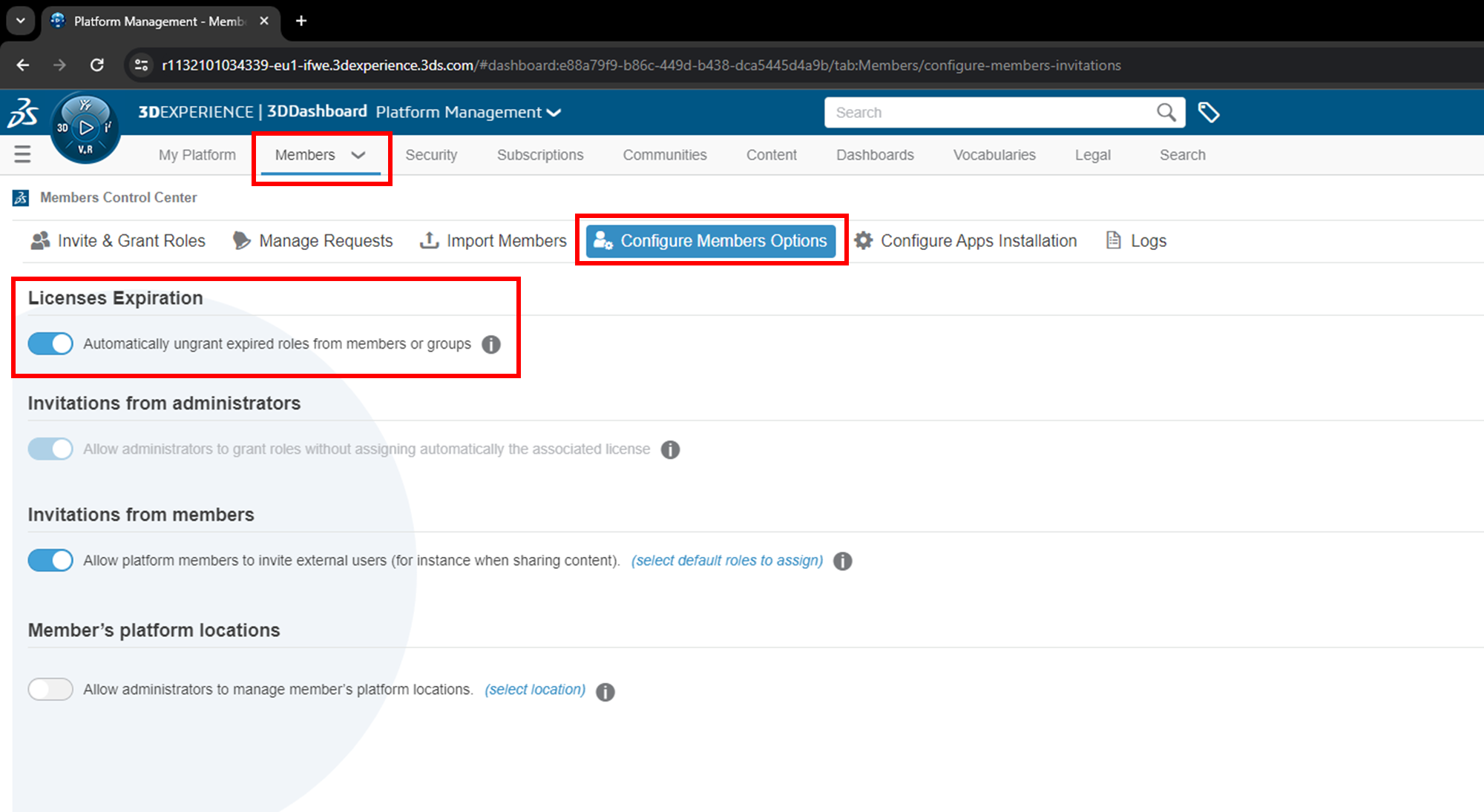
Task: Toggle allow members to invite external users
Action: [50, 561]
